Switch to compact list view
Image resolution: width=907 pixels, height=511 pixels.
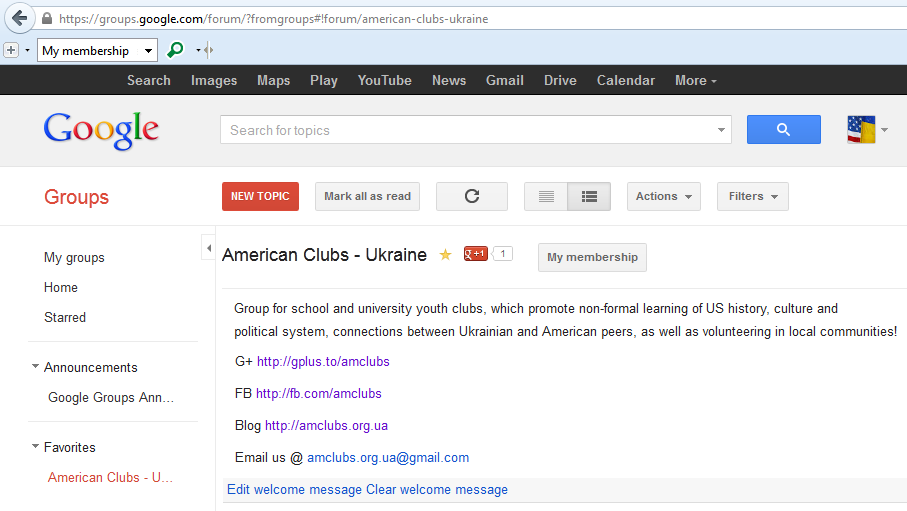(x=546, y=196)
